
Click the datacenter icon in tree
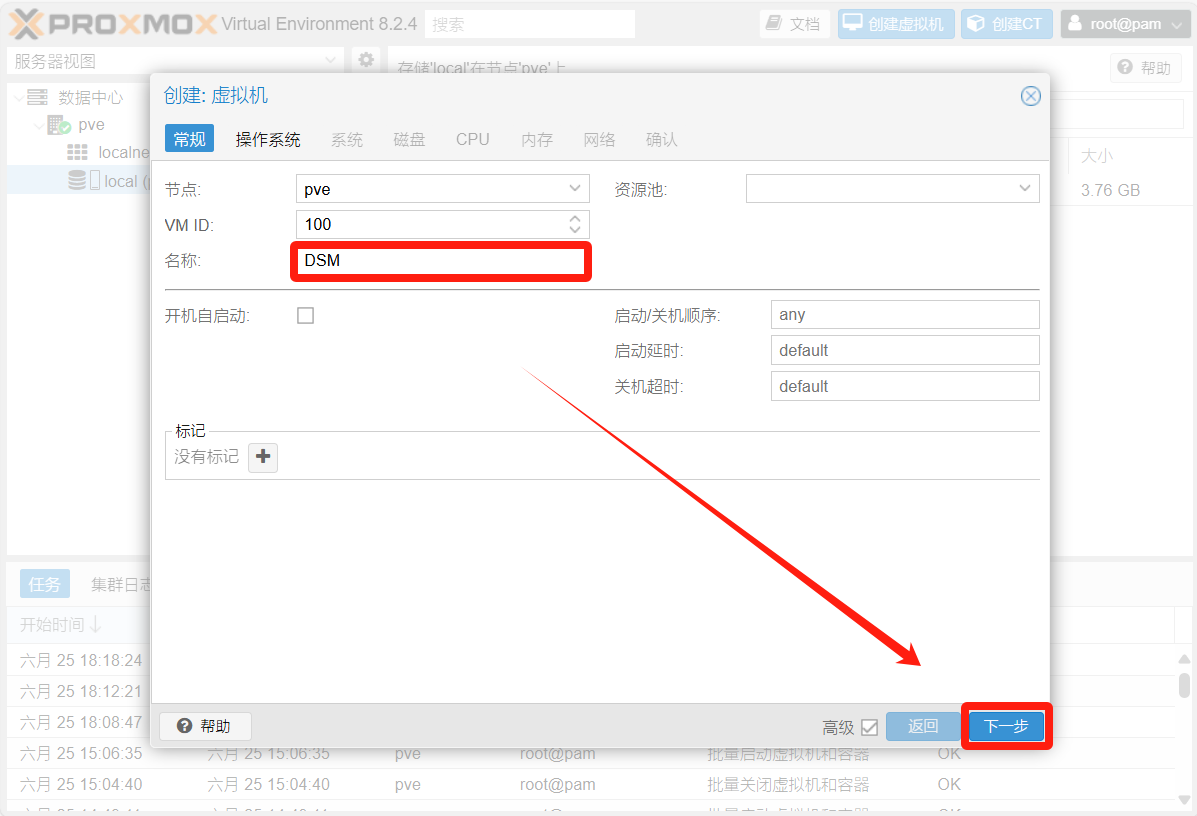coord(38,97)
